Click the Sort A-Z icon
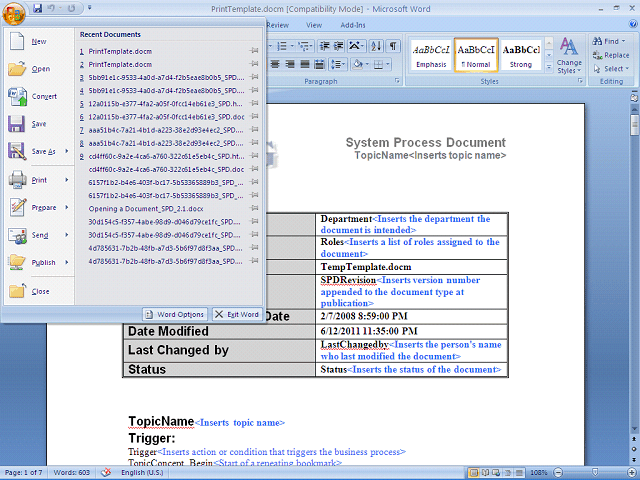This screenshot has width=640, height=480. (376, 46)
